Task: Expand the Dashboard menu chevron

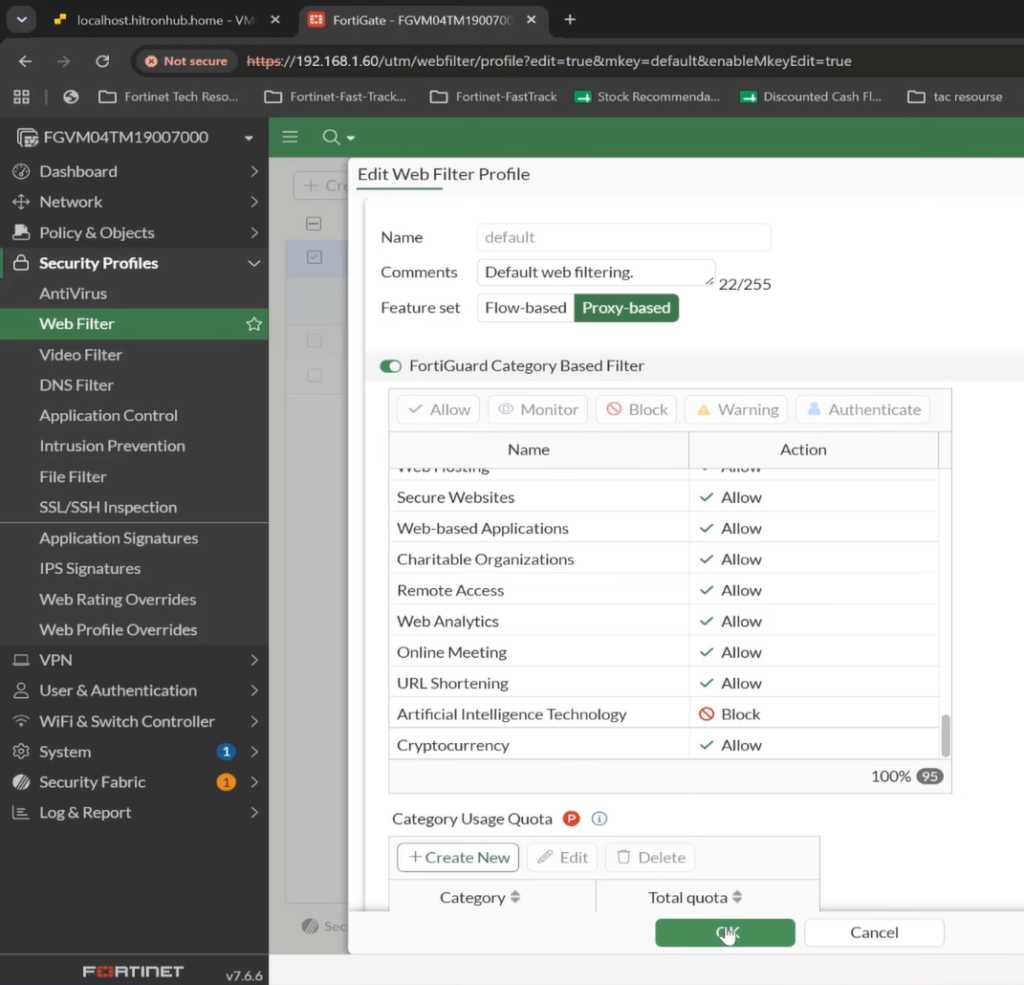Action: [x=255, y=171]
